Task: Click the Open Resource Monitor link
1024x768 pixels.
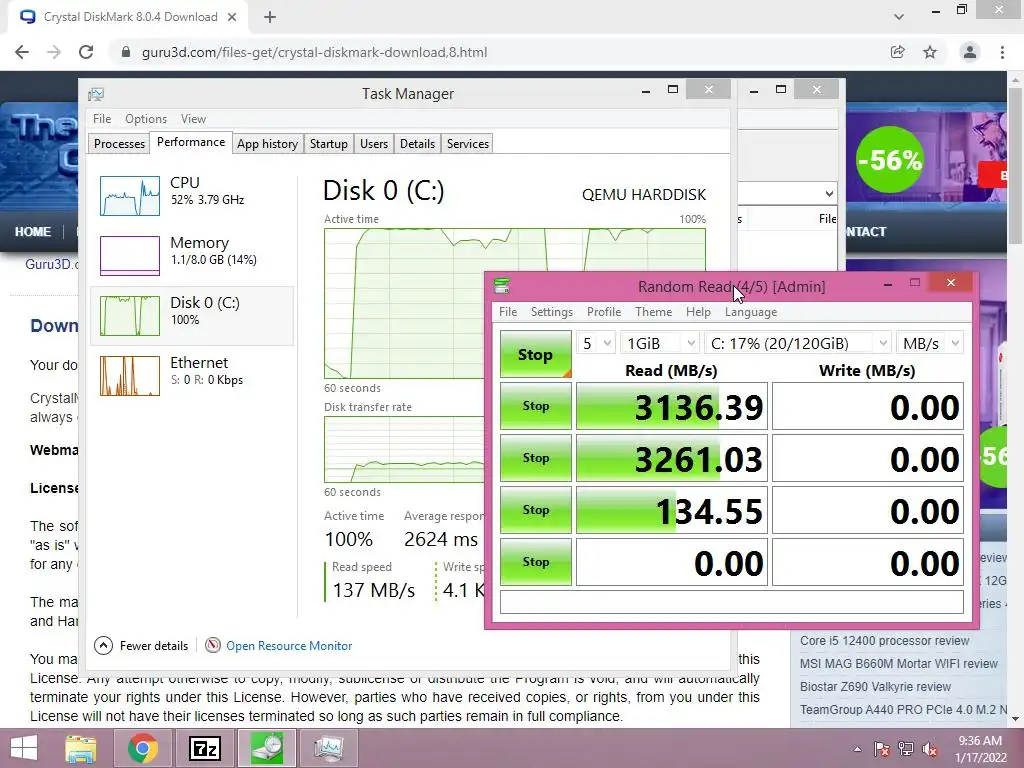Action: point(289,646)
